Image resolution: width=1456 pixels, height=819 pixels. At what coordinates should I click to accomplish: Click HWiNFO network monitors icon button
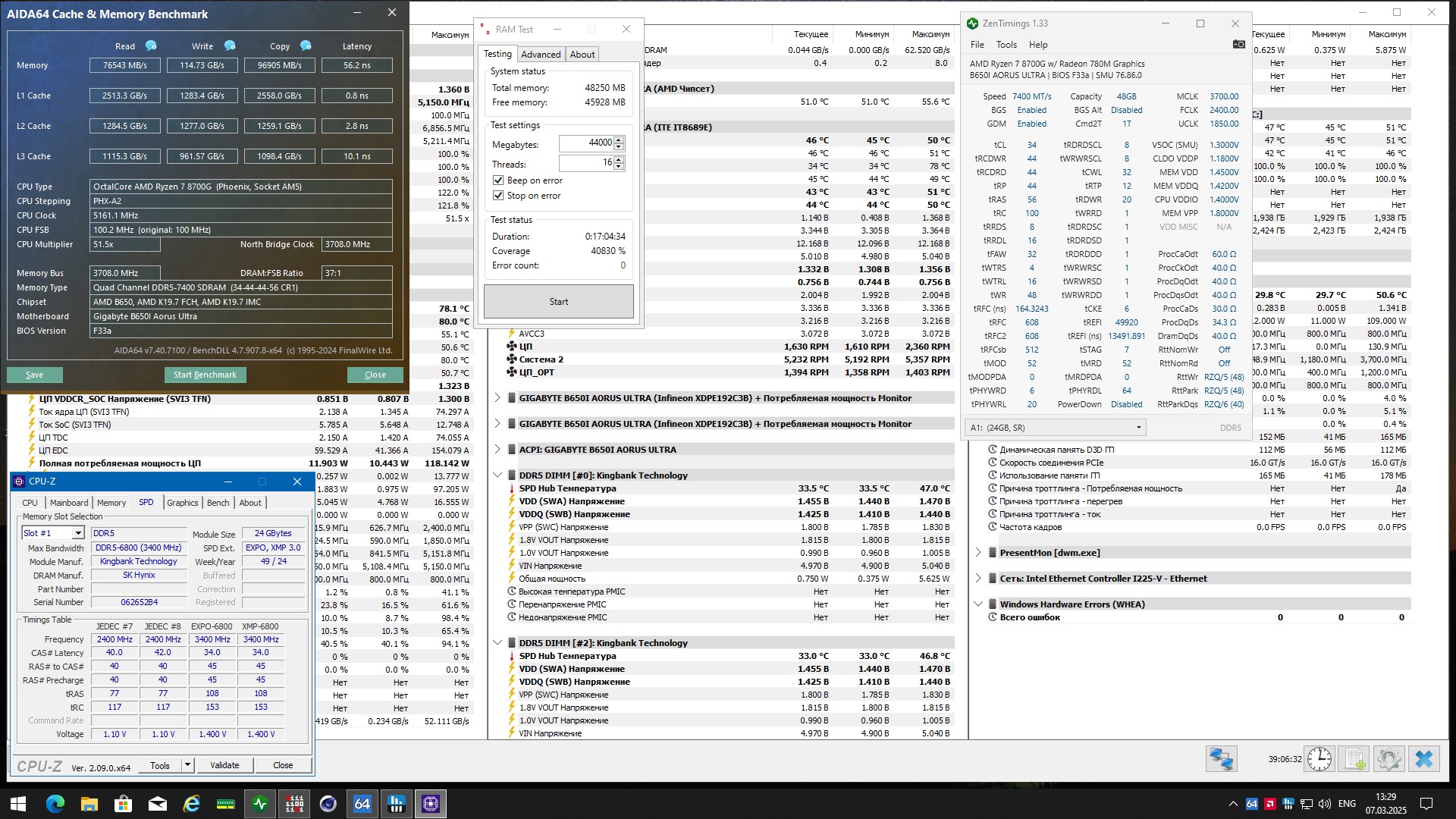pos(1222,759)
